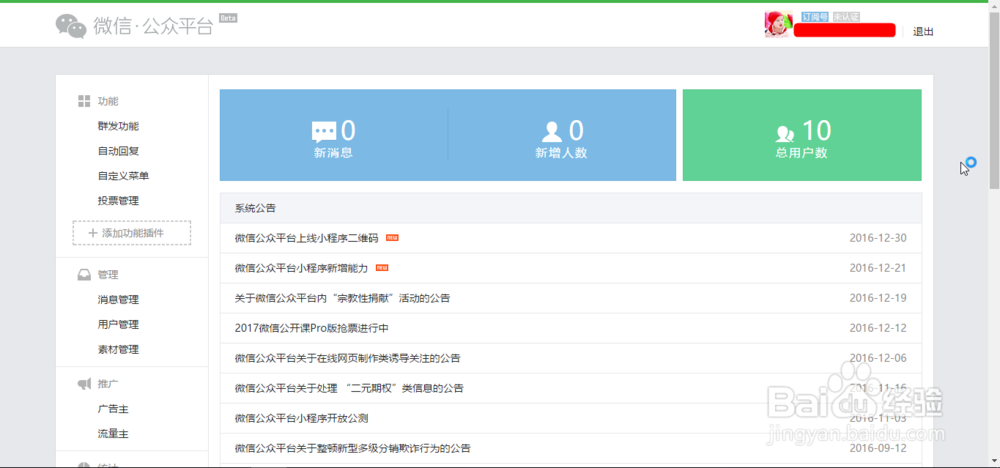Open 素材管理 in the sidebar
The image size is (1000, 468).
(118, 349)
